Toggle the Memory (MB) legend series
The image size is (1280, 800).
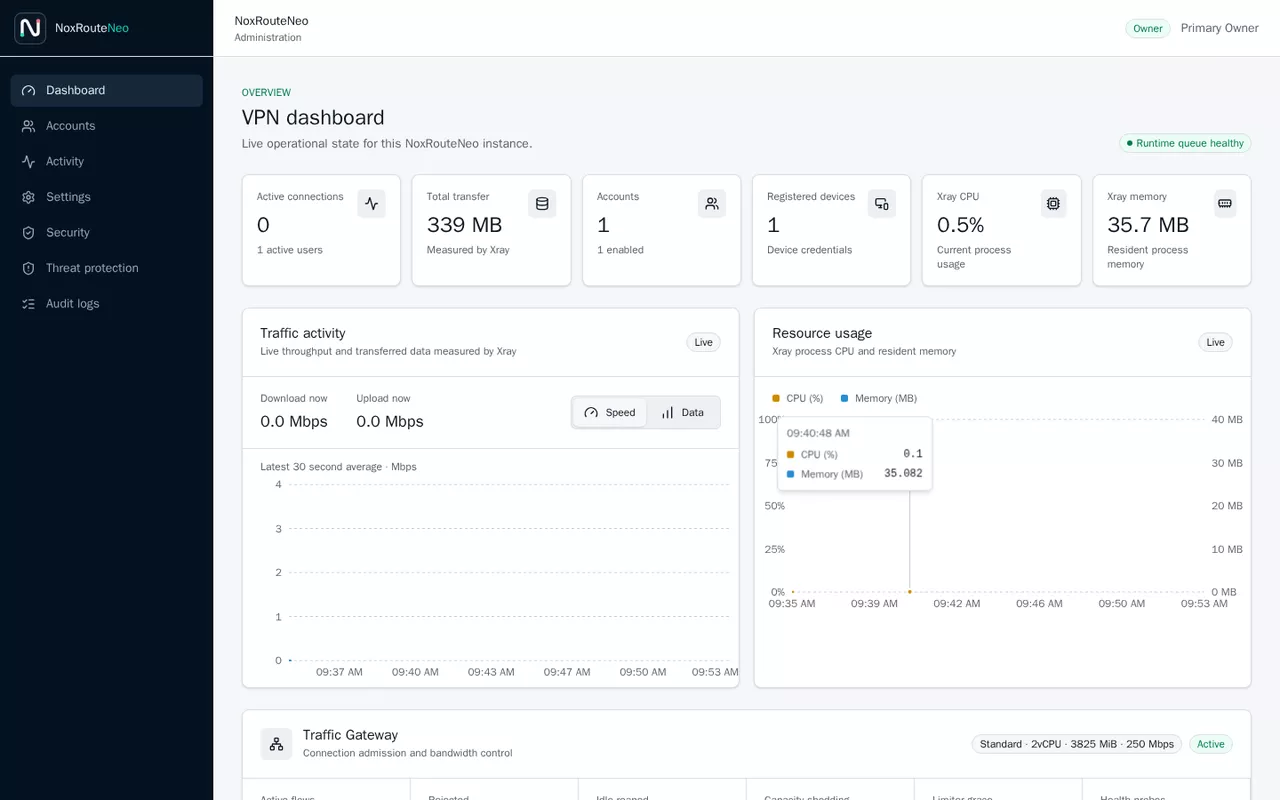(879, 398)
